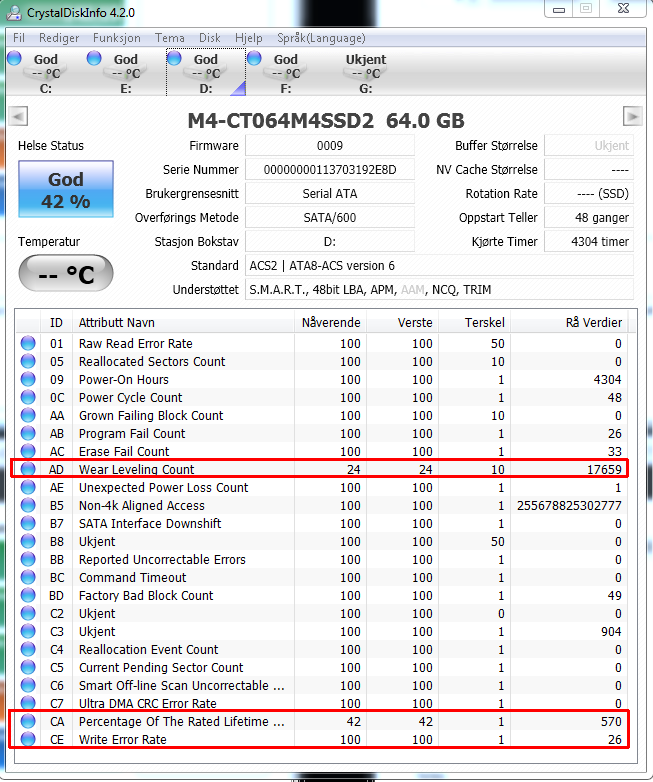This screenshot has height=782, width=653.
Task: Click status icon of Factory Bad Block Count
Action: tap(28, 595)
